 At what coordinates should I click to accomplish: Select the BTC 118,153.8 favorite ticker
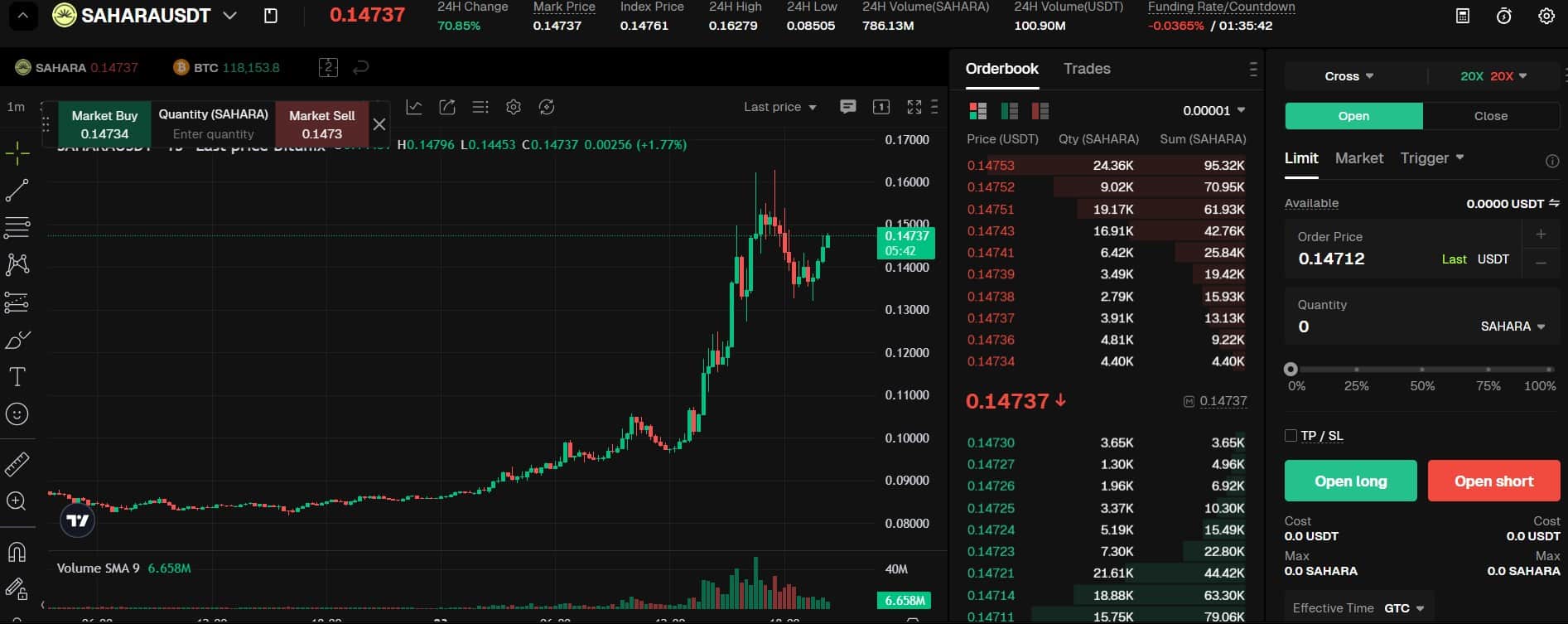click(226, 68)
